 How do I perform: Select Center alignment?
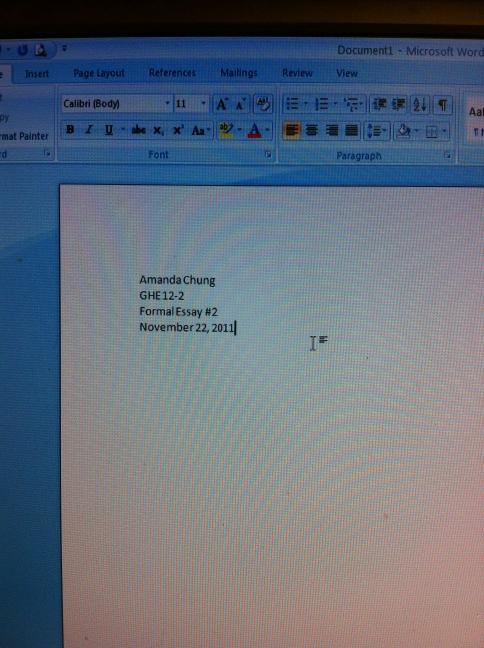[312, 131]
